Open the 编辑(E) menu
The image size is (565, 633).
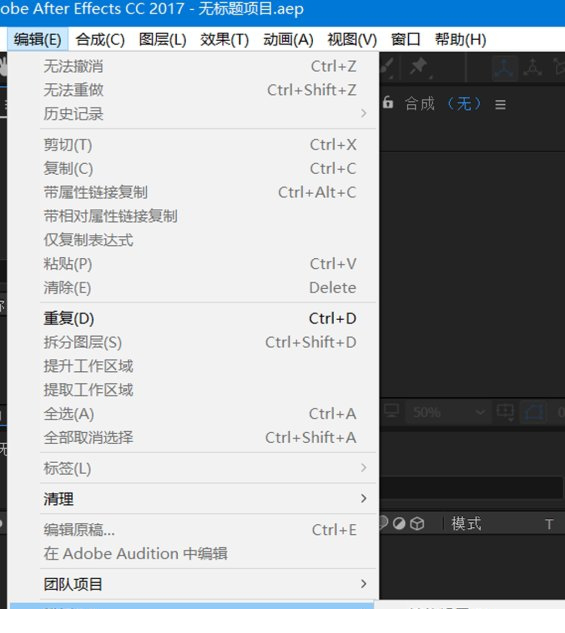38,40
